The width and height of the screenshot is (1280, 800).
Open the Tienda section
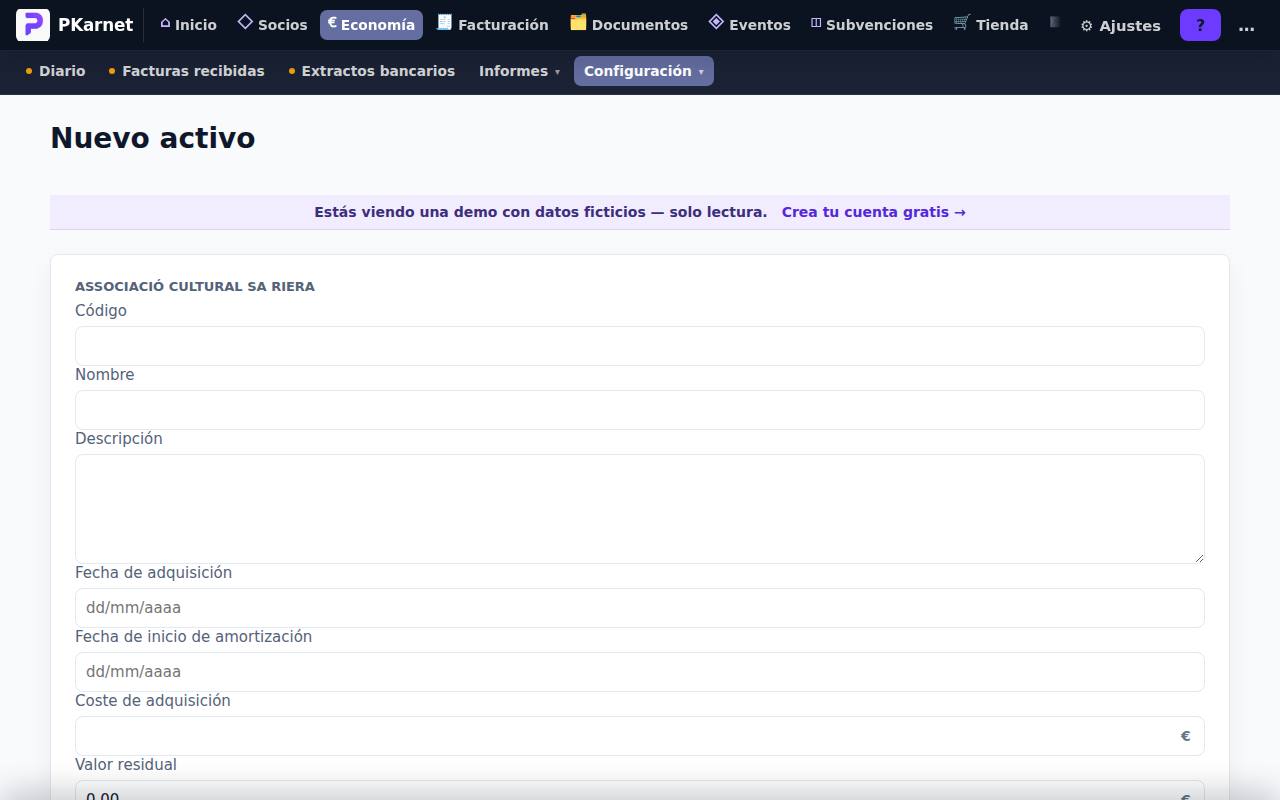tap(991, 25)
